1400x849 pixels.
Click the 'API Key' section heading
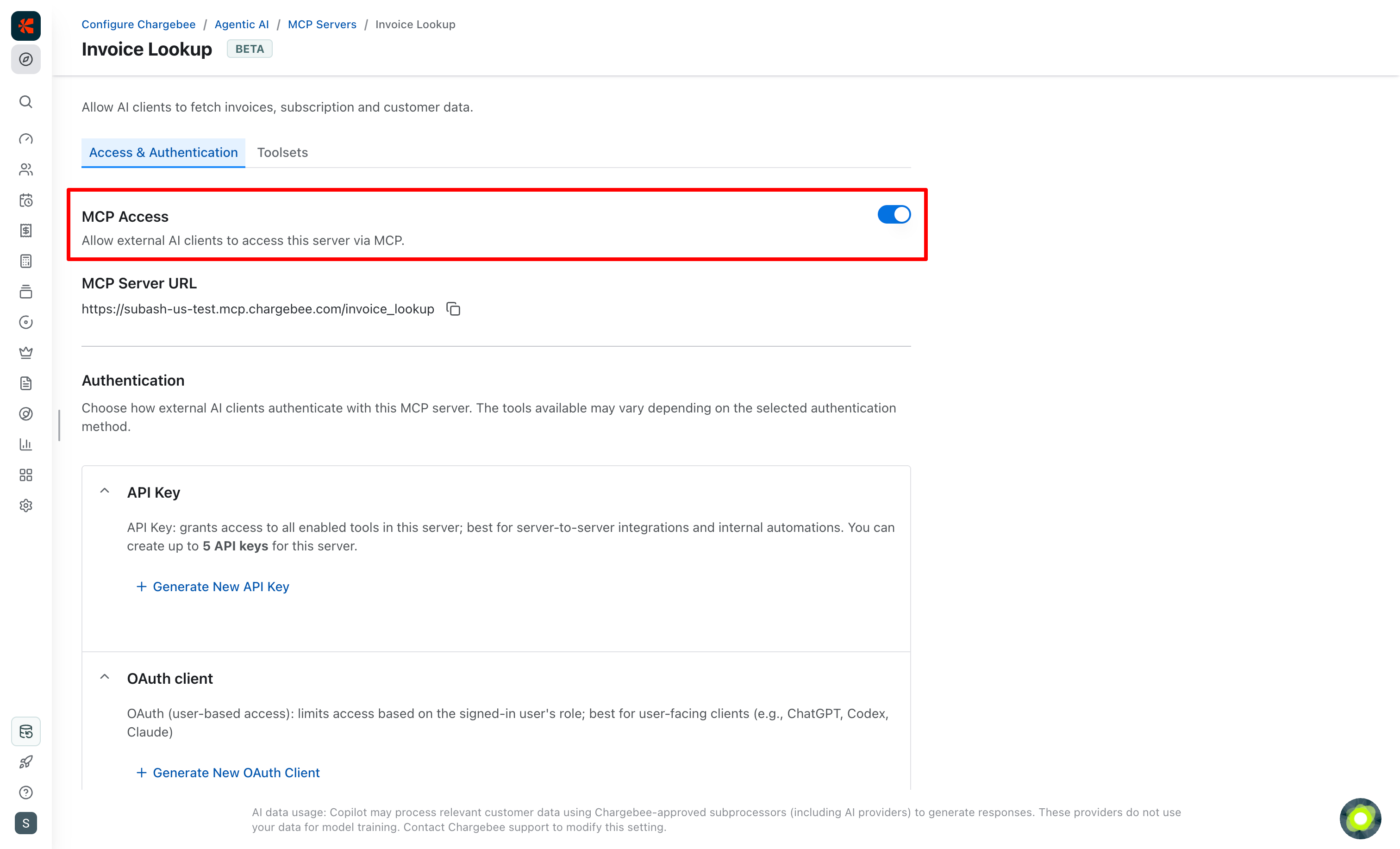click(x=153, y=492)
